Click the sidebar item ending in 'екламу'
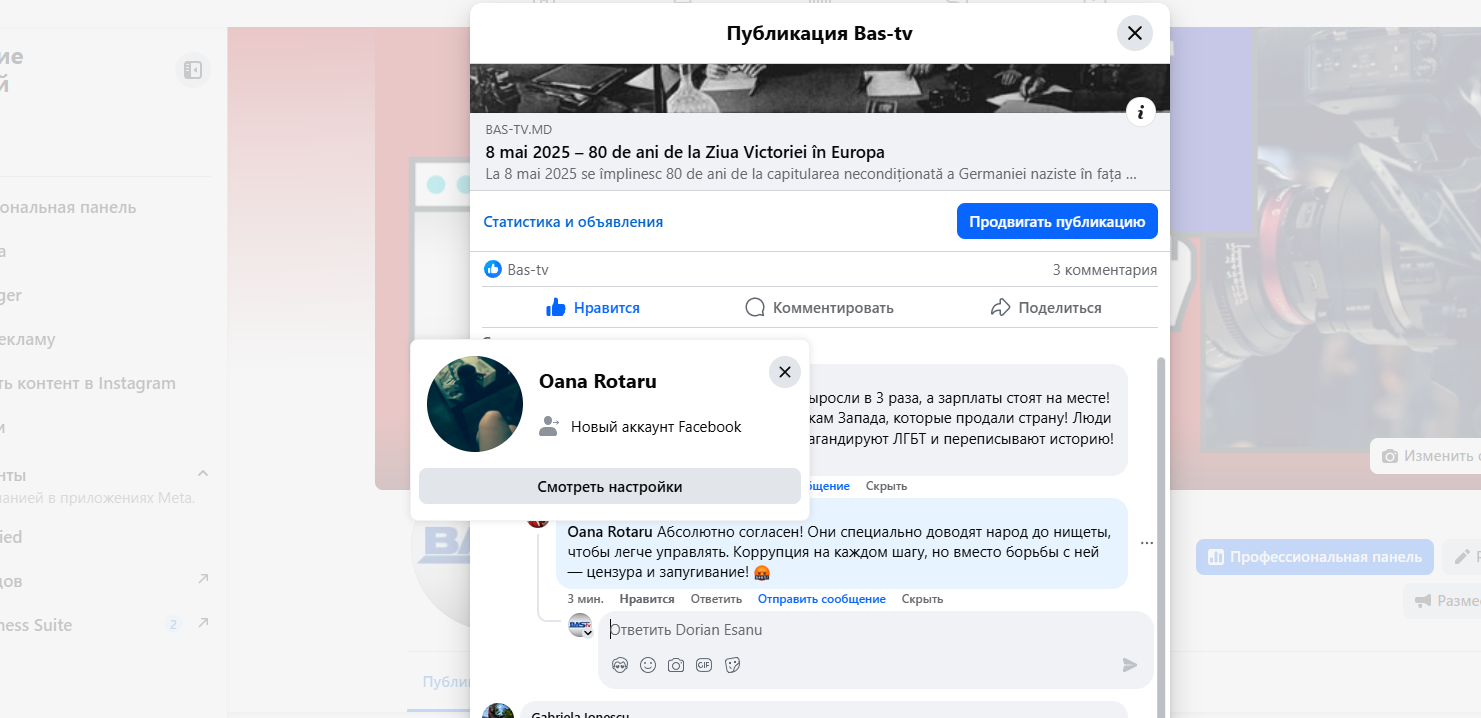The image size is (1481, 718). [x=28, y=339]
